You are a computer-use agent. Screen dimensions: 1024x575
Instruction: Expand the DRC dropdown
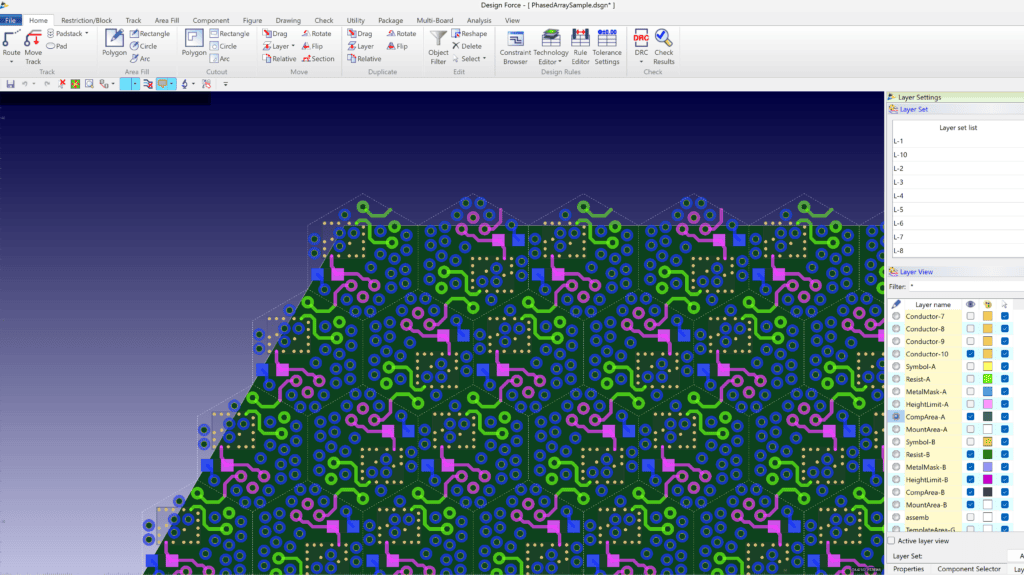tap(641, 62)
